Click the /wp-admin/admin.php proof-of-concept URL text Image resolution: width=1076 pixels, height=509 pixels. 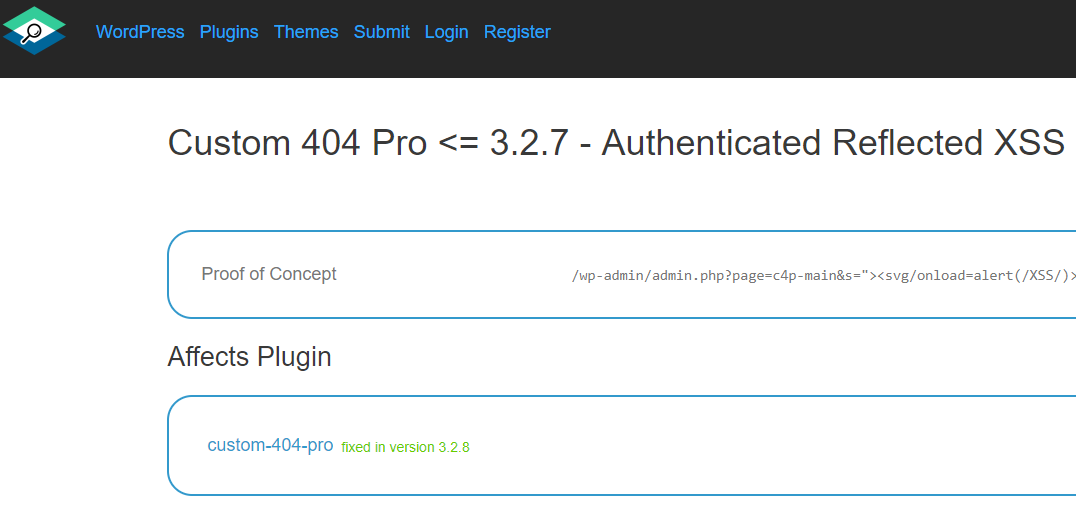(x=823, y=276)
